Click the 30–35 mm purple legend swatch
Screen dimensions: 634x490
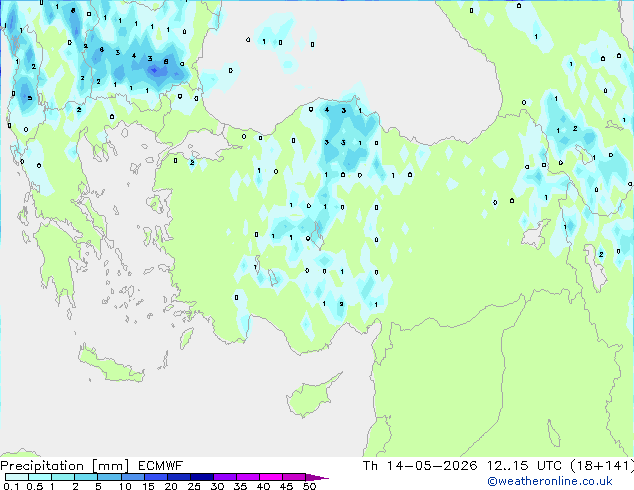225,477
